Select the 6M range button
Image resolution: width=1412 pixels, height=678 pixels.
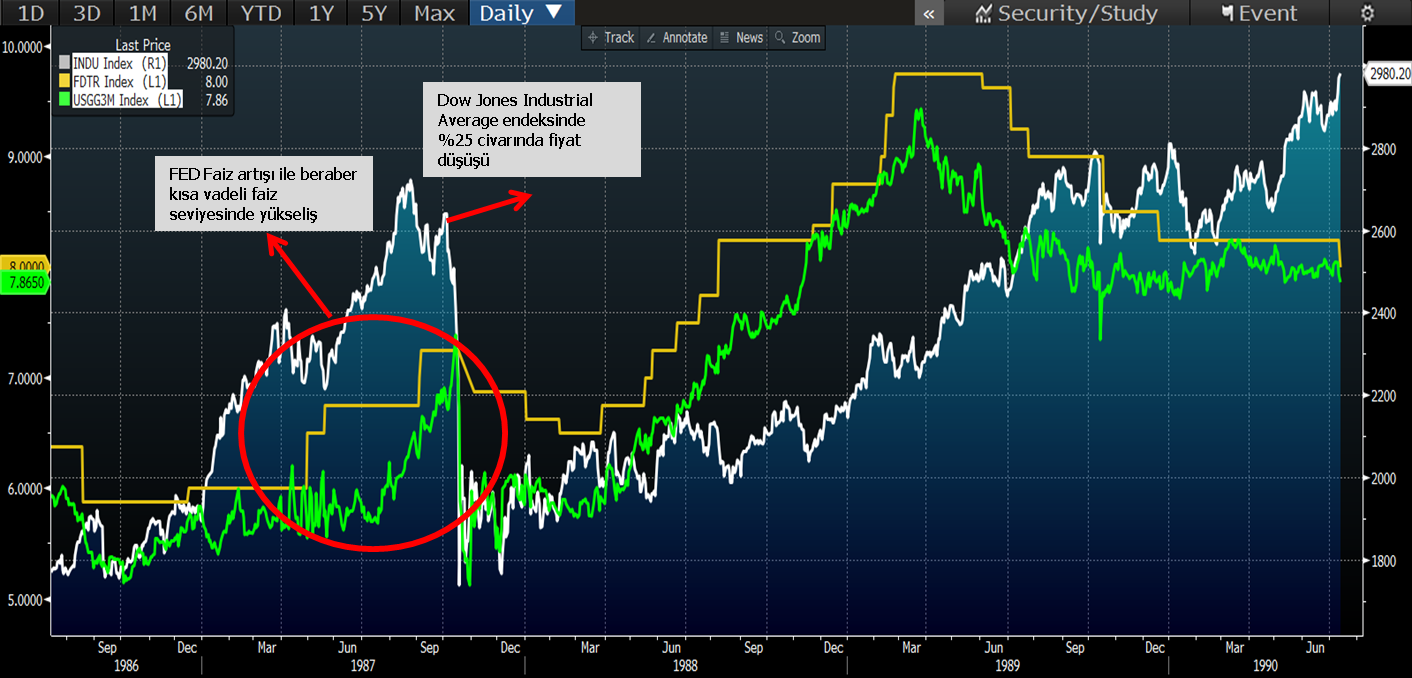201,13
